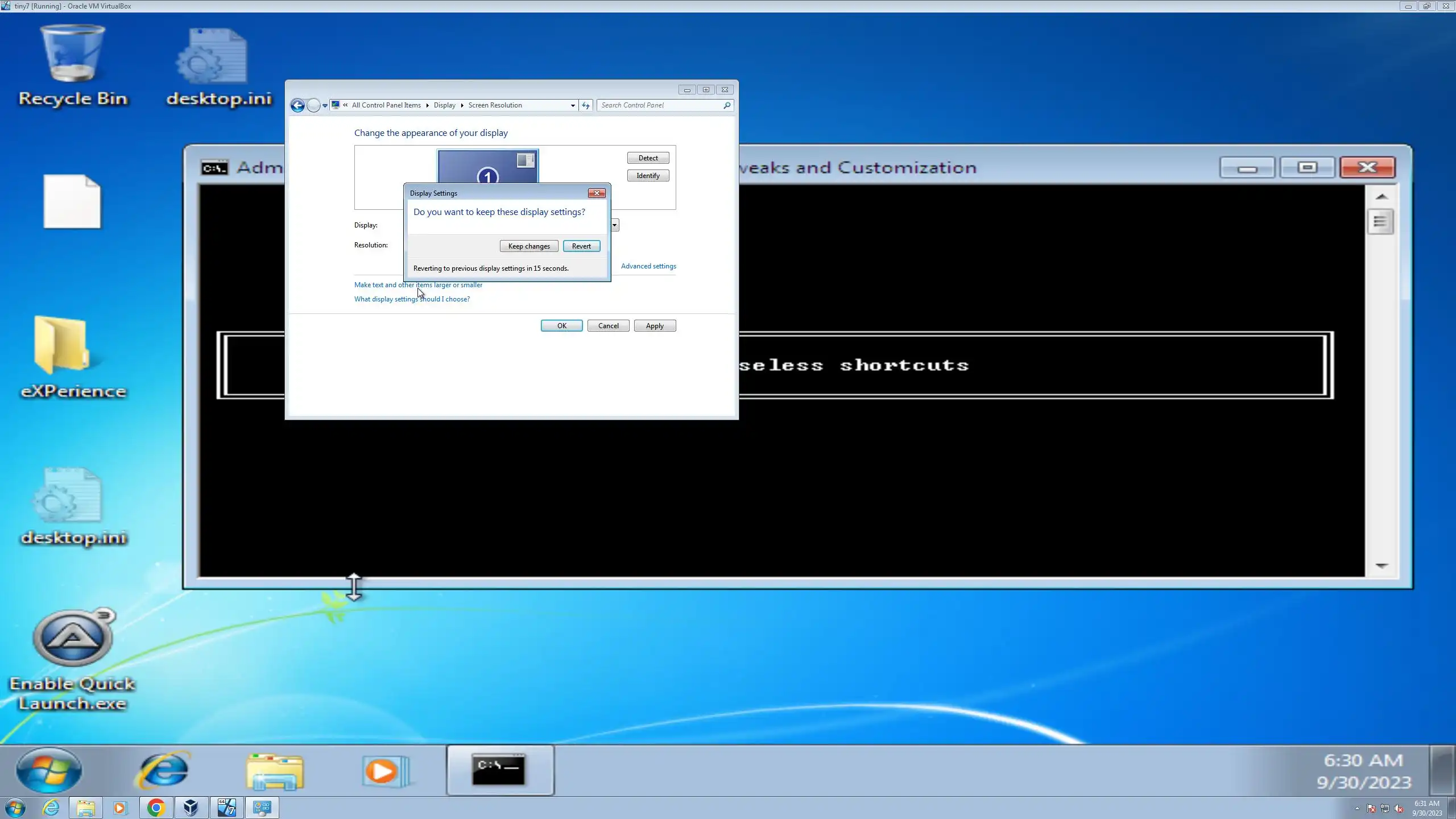This screenshot has width=1456, height=819.
Task: Open the Display selection dropdown arrow
Action: (x=615, y=225)
